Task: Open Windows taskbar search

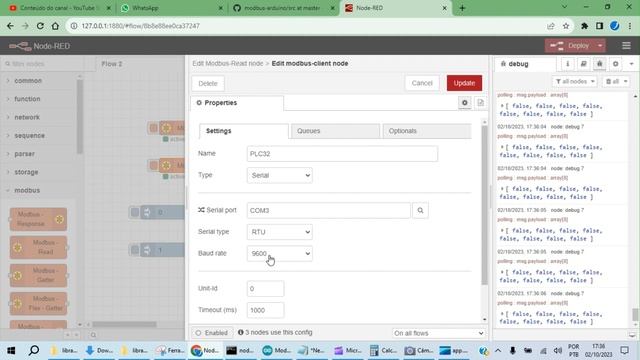Action: pyautogui.click(x=34, y=350)
